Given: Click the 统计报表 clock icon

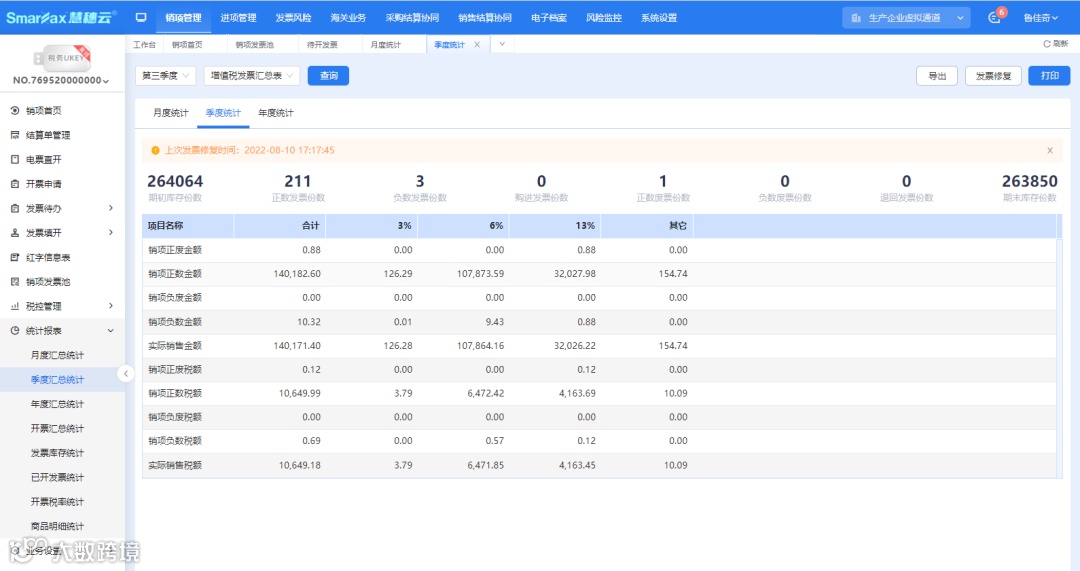Looking at the screenshot, I should coord(14,331).
